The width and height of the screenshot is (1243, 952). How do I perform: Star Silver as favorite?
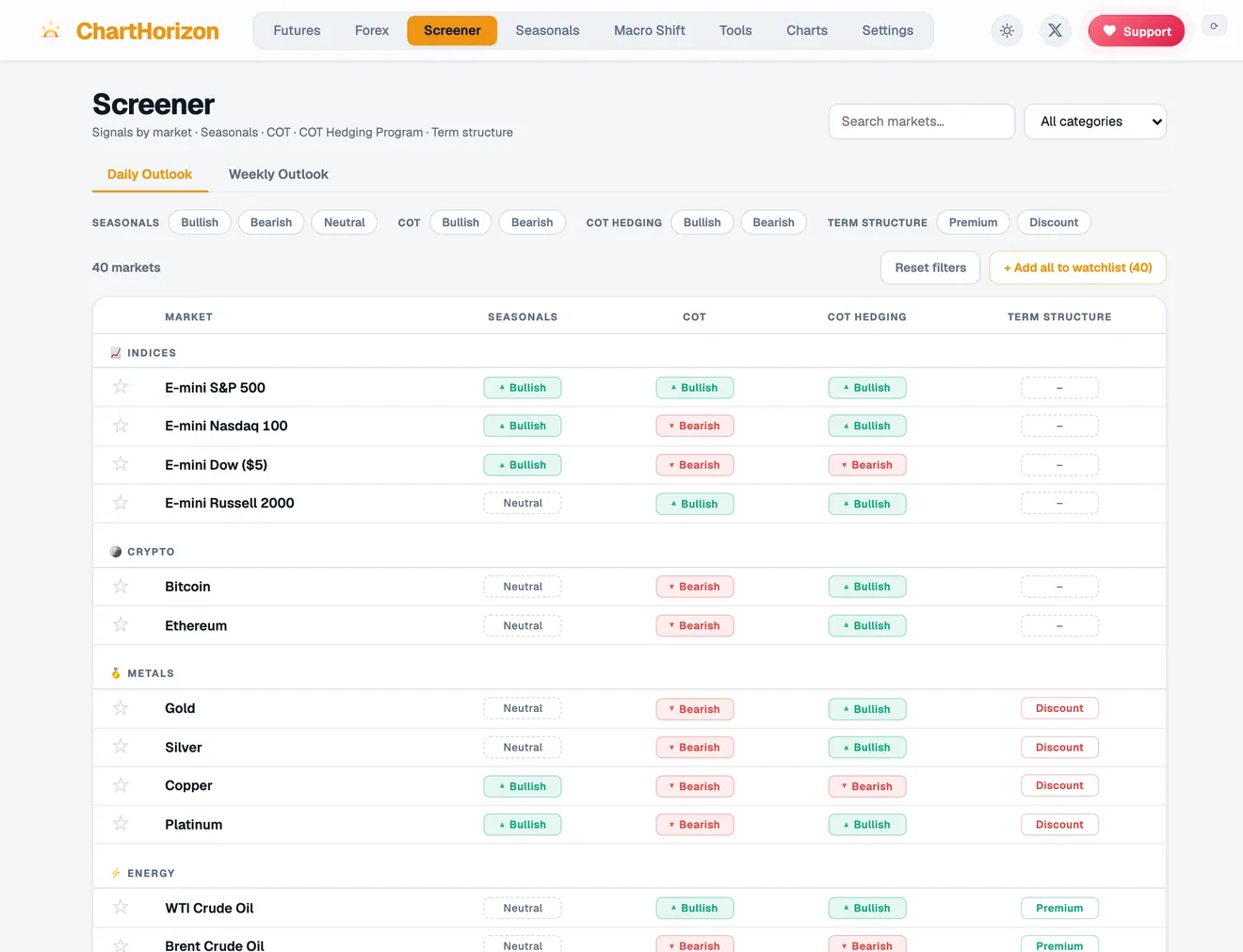[121, 747]
